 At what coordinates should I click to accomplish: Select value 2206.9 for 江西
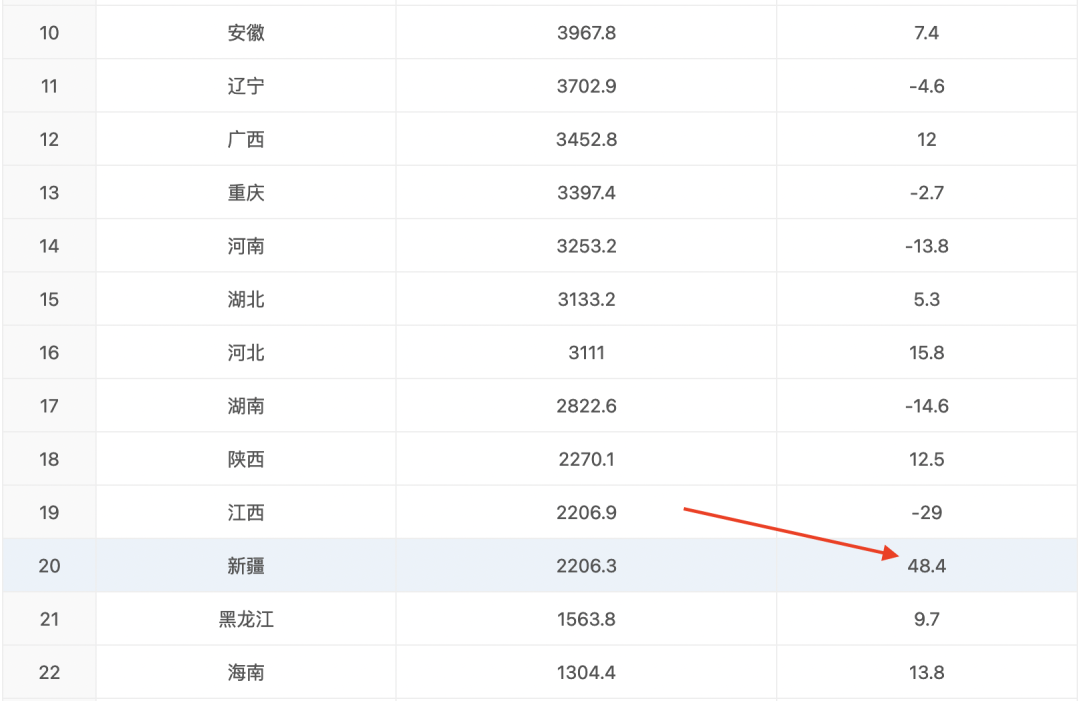point(586,513)
